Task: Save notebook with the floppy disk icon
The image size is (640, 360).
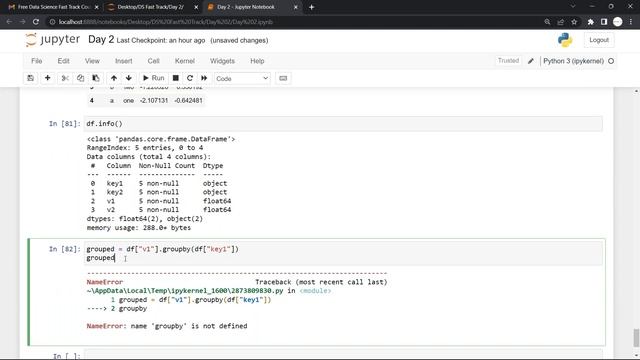Action: (31, 78)
